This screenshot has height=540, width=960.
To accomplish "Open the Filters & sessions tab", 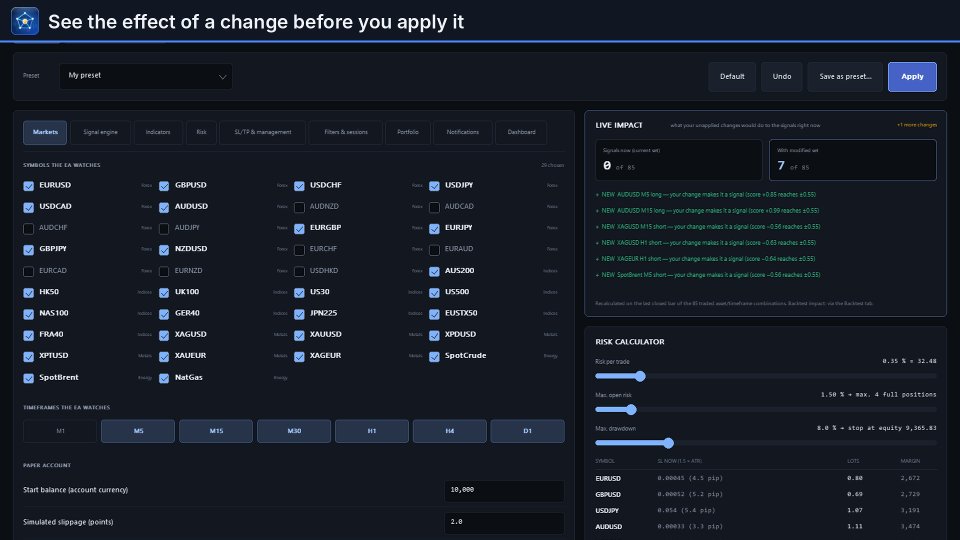I will 346,132.
